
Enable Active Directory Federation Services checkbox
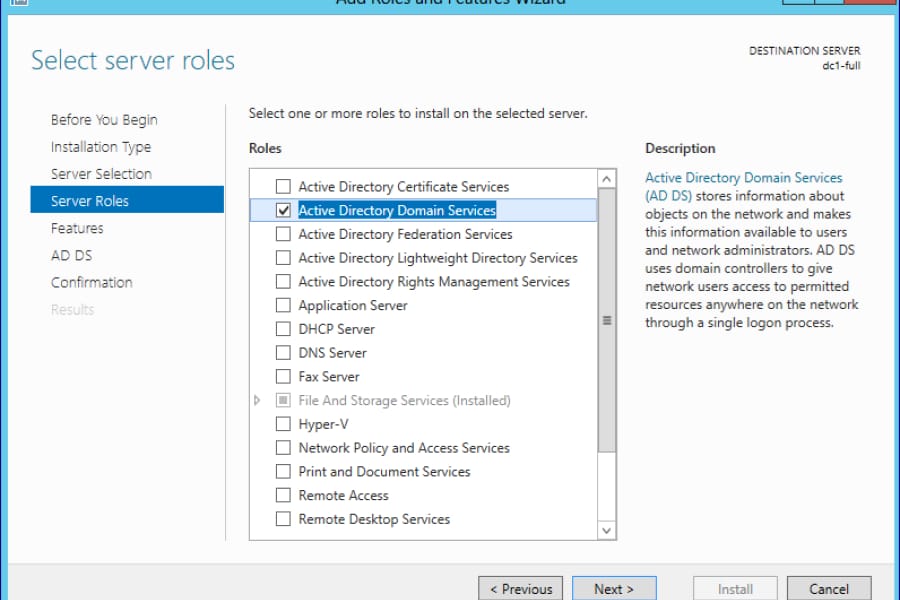click(283, 234)
